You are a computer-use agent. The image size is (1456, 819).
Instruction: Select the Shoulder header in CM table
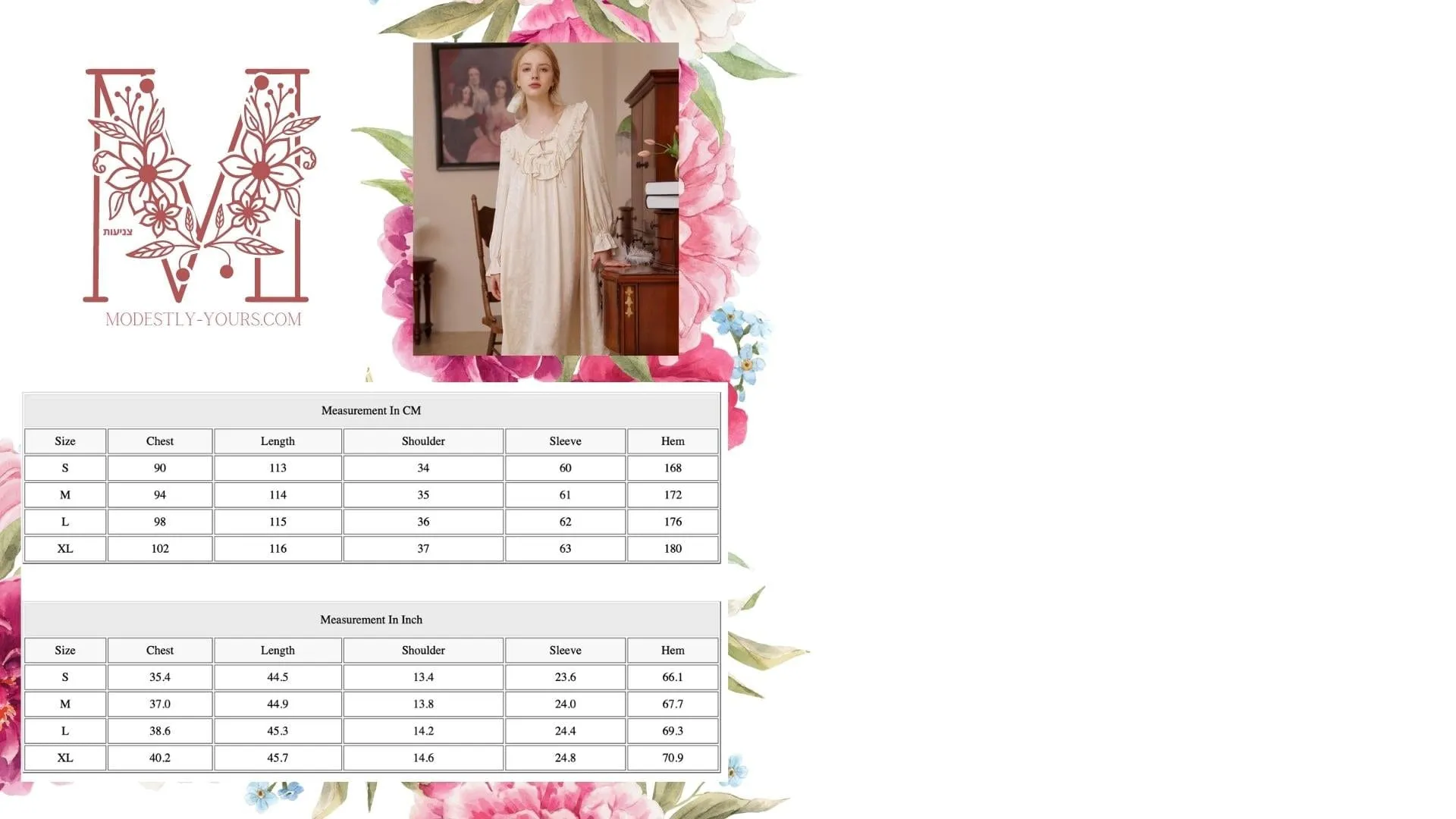(423, 441)
